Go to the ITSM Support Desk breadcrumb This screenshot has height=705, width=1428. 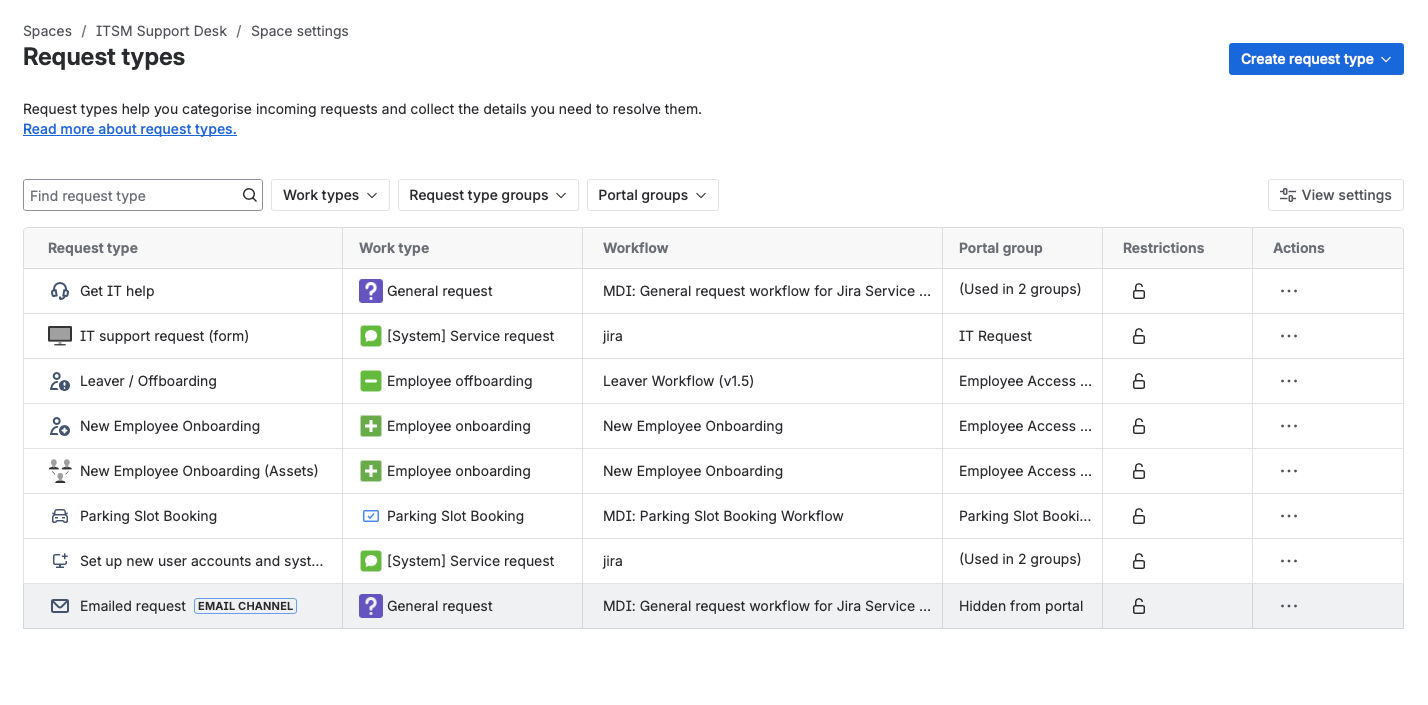coord(161,31)
